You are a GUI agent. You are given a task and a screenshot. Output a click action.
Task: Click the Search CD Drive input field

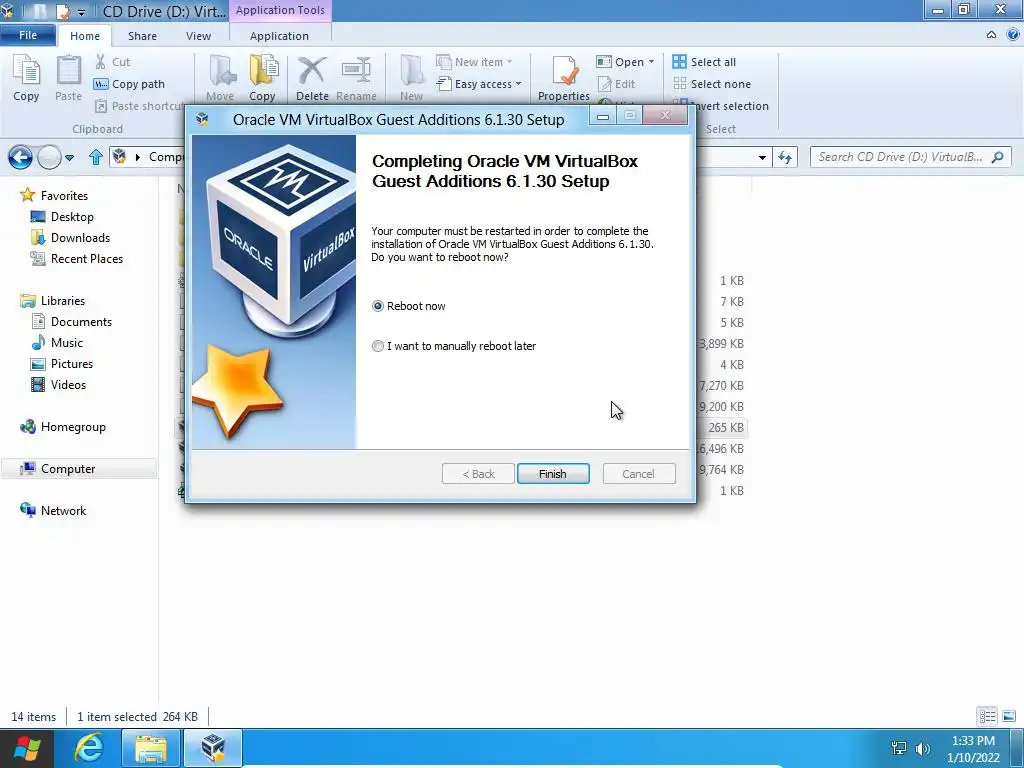(x=910, y=157)
